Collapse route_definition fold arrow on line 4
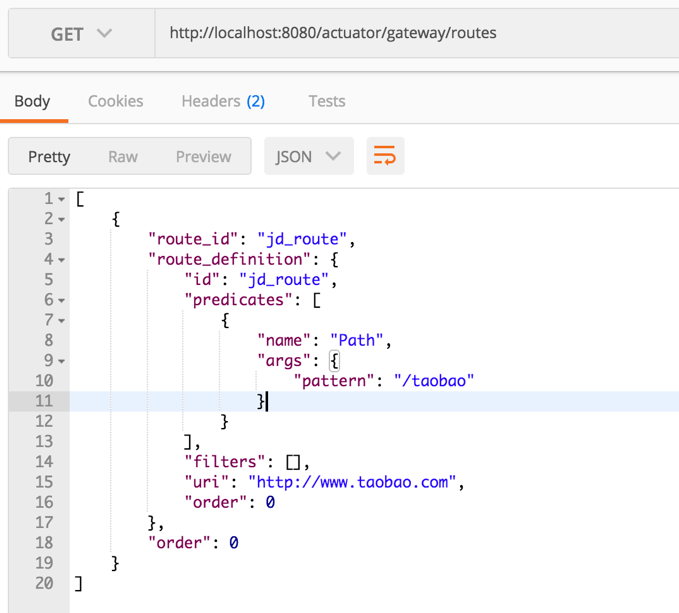 click(62, 260)
